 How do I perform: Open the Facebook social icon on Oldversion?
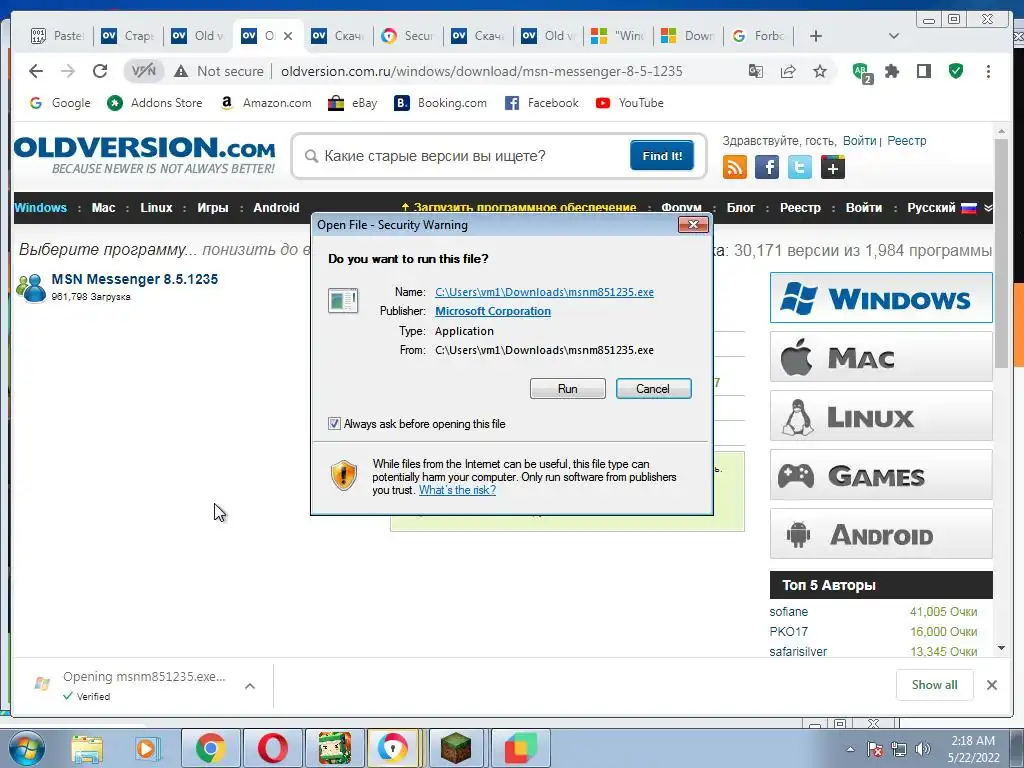click(767, 167)
